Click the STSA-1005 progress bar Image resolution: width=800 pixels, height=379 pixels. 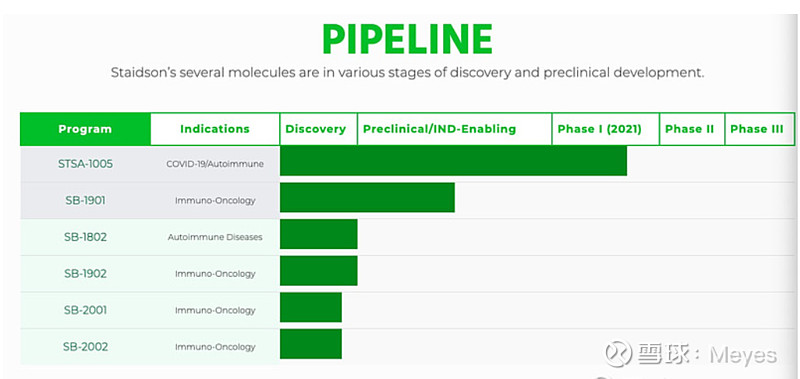pyautogui.click(x=453, y=161)
